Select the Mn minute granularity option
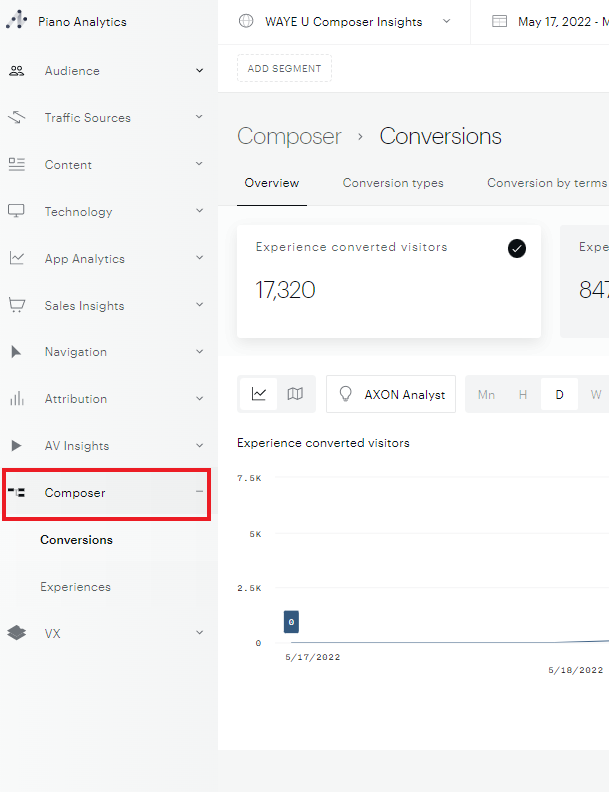The width and height of the screenshot is (609, 792). (x=486, y=395)
